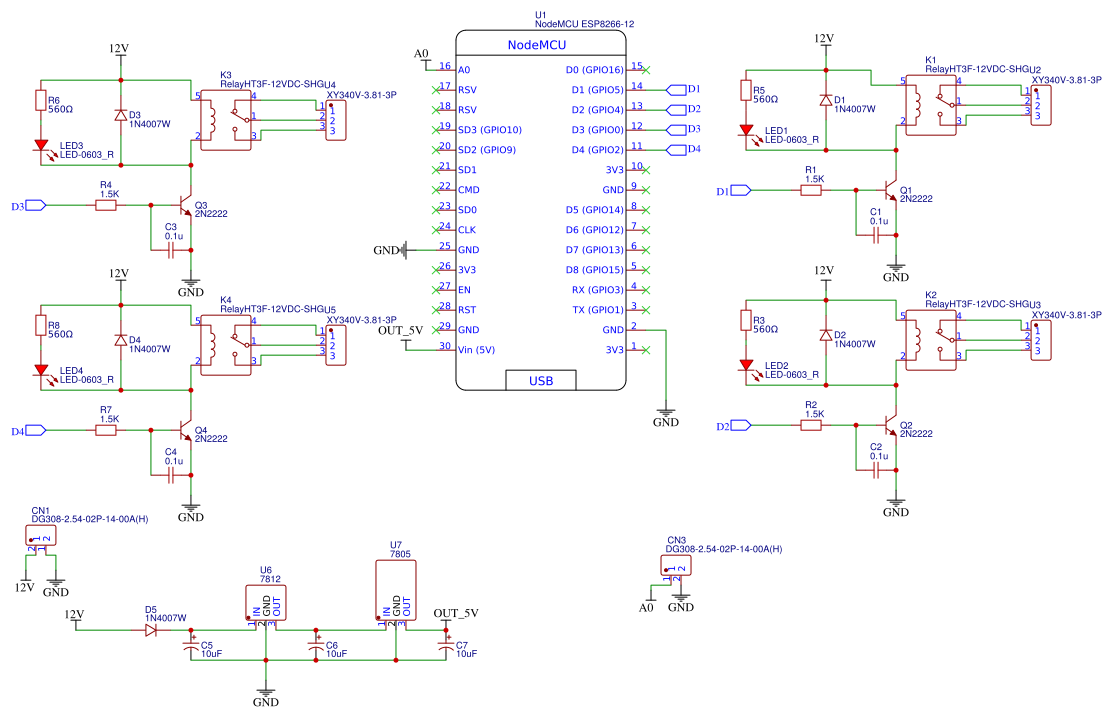Click the K1 relay symbol
This screenshot has width=1112, height=719.
pyautogui.click(x=931, y=105)
